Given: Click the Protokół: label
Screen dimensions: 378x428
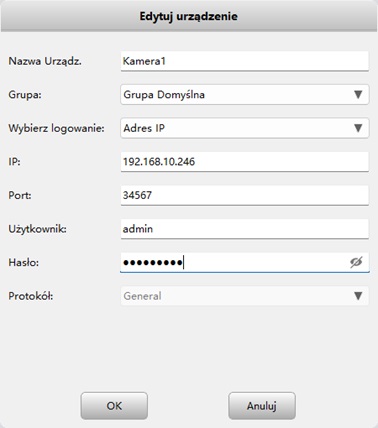Looking at the screenshot, I should pyautogui.click(x=31, y=296).
